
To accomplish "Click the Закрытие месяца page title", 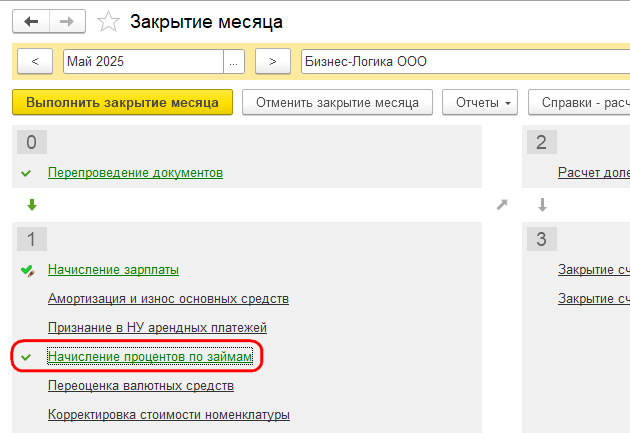I will point(206,22).
